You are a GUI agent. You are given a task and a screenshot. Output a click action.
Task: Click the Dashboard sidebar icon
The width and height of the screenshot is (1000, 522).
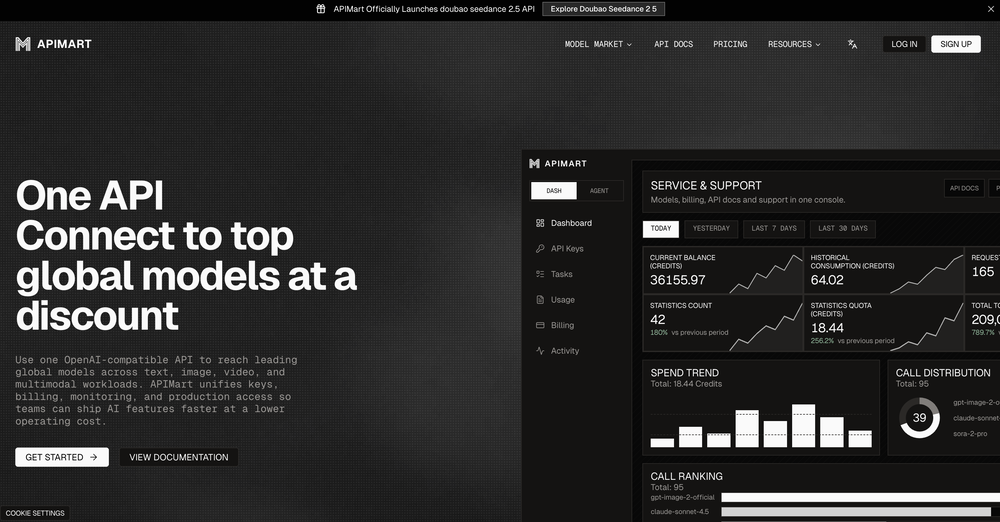click(540, 223)
